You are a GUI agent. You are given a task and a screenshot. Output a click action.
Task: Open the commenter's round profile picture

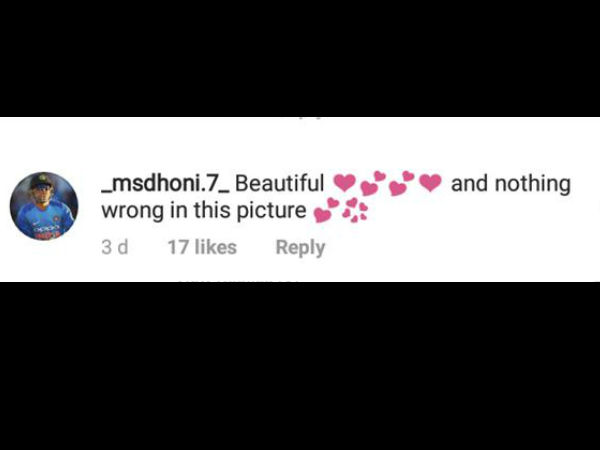(x=44, y=206)
